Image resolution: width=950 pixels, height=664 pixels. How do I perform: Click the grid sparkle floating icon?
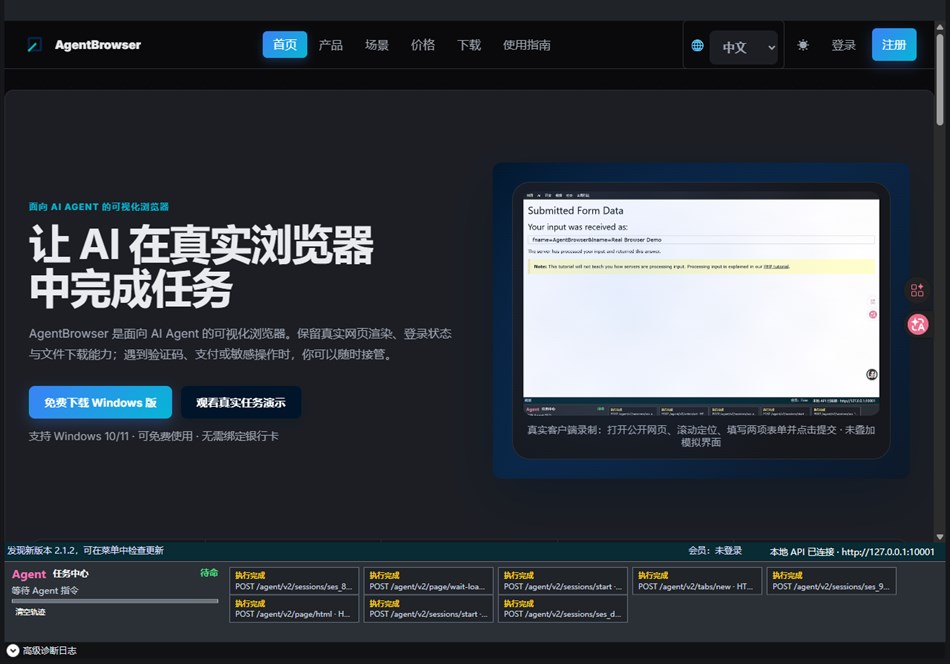(917, 290)
